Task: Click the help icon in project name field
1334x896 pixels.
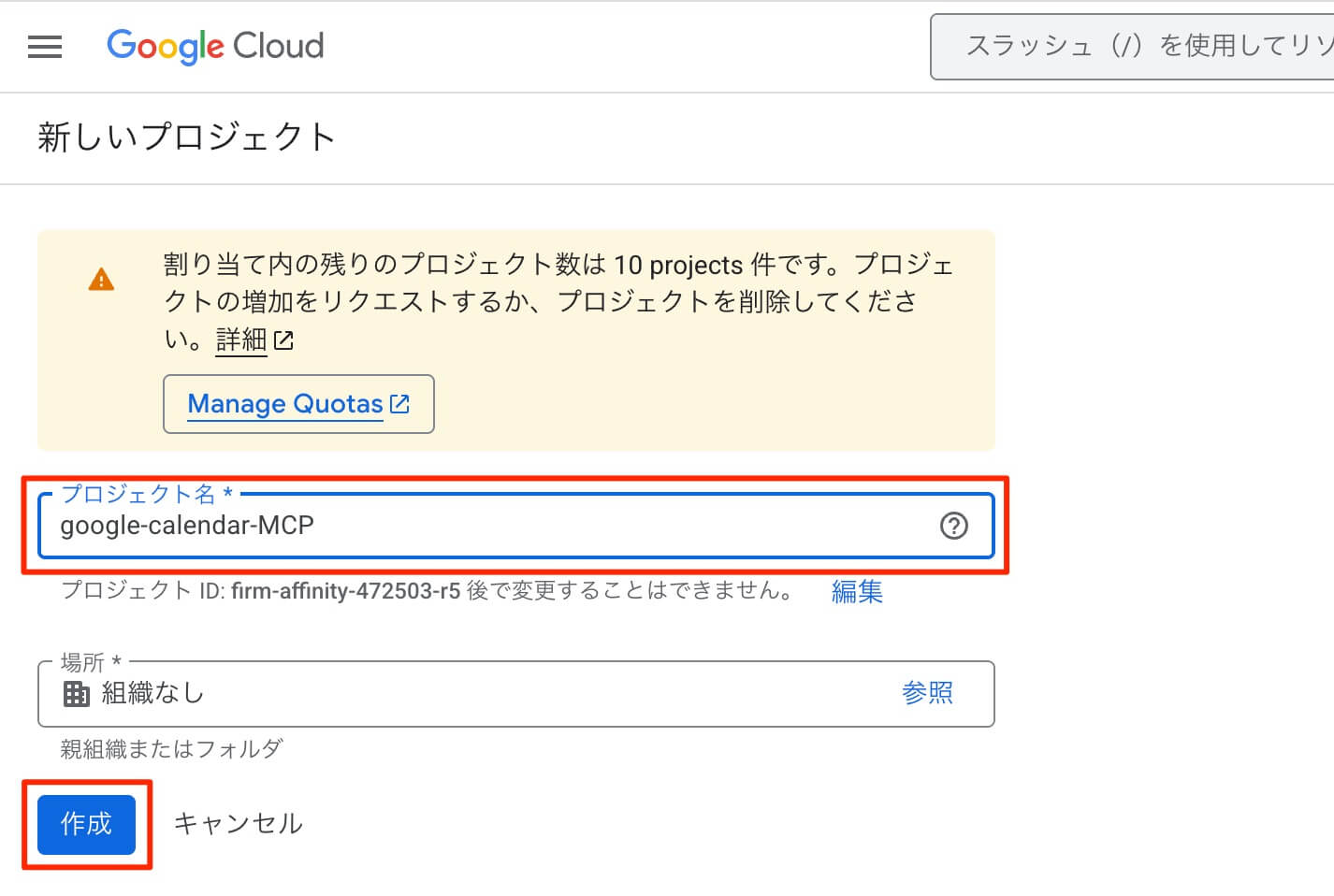Action: (953, 526)
